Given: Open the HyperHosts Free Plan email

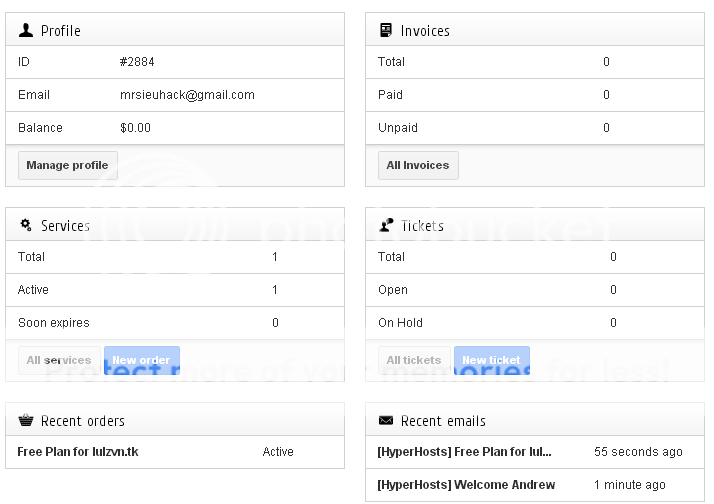Looking at the screenshot, I should pos(464,452).
